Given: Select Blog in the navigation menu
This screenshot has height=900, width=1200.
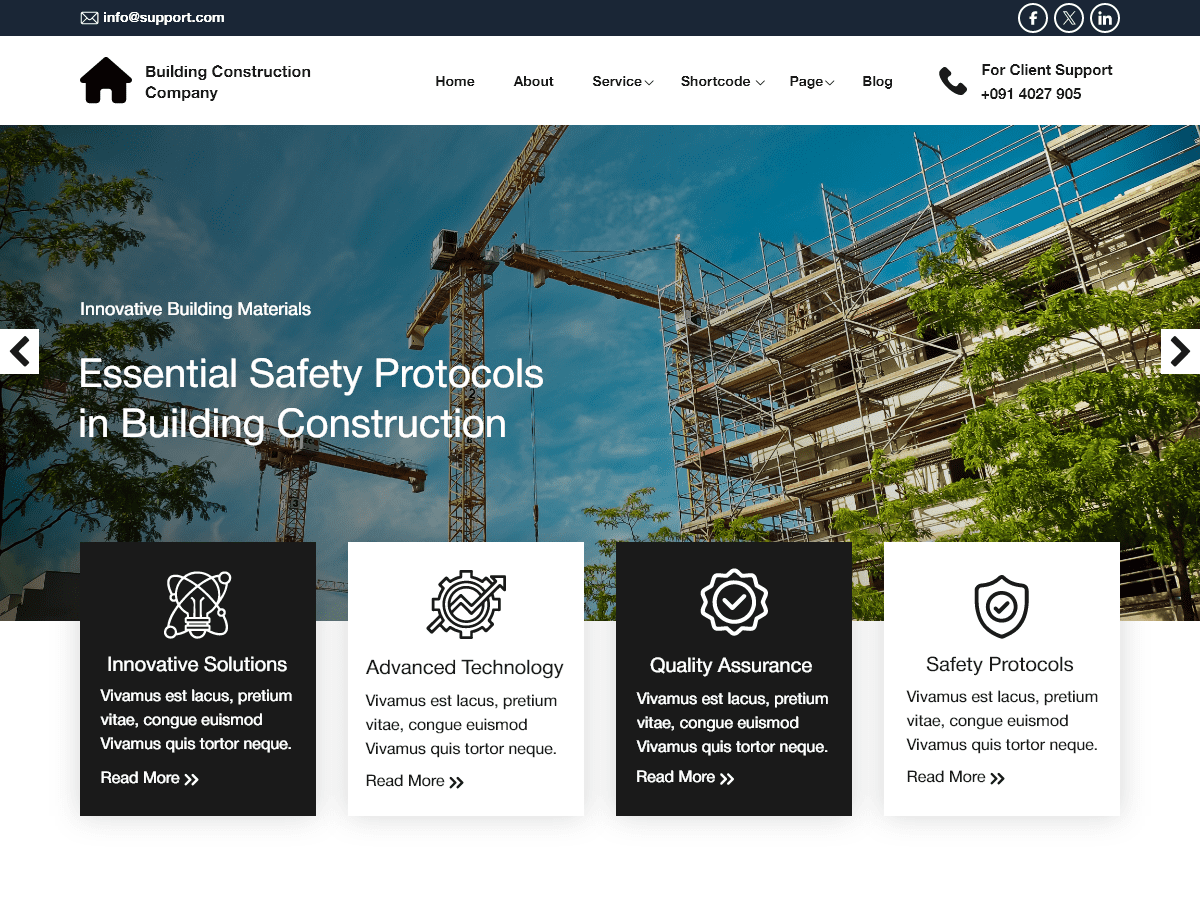Looking at the screenshot, I should 877,81.
